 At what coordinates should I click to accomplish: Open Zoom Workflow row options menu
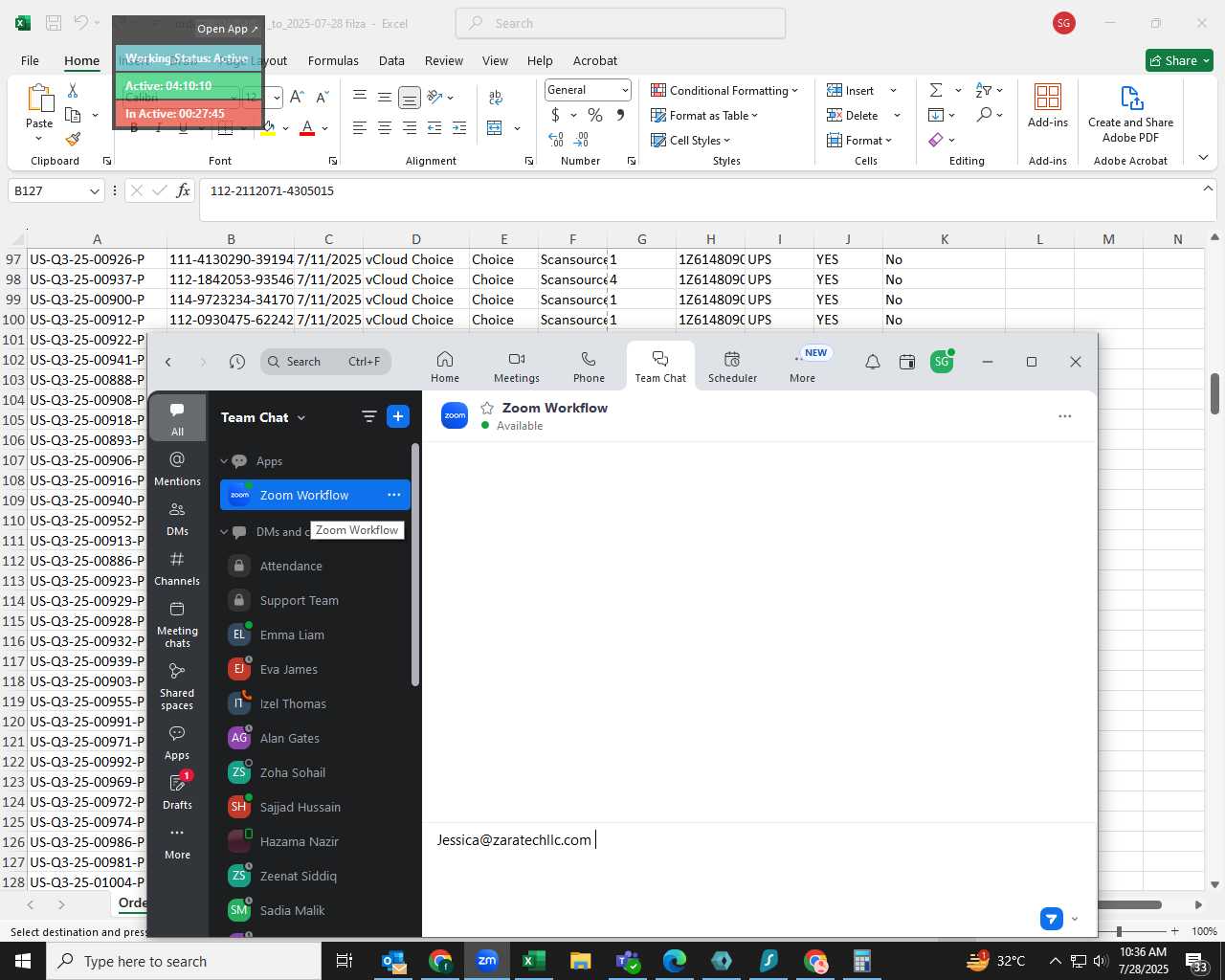[x=393, y=495]
